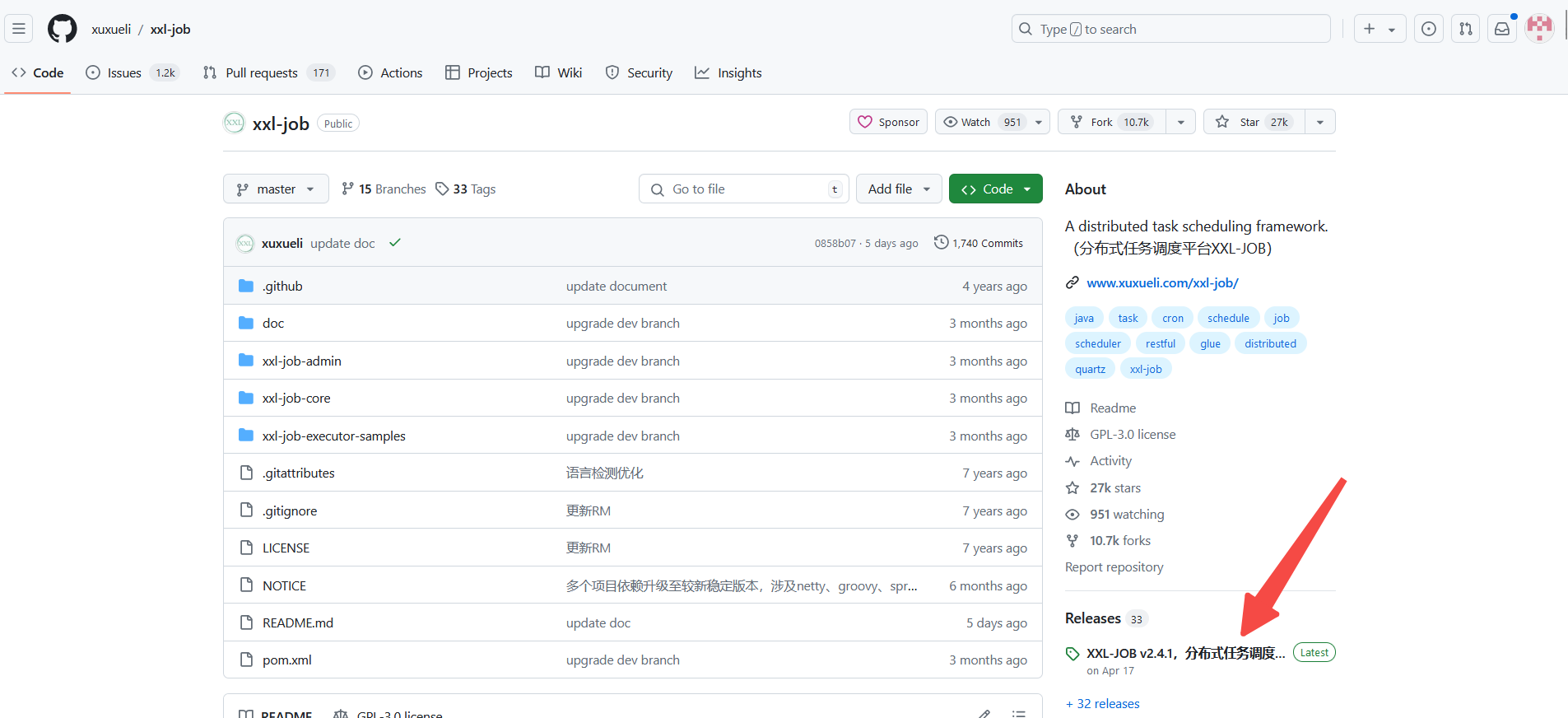This screenshot has height=718, width=1568.
Task: Click the Go to file search field
Action: (743, 189)
